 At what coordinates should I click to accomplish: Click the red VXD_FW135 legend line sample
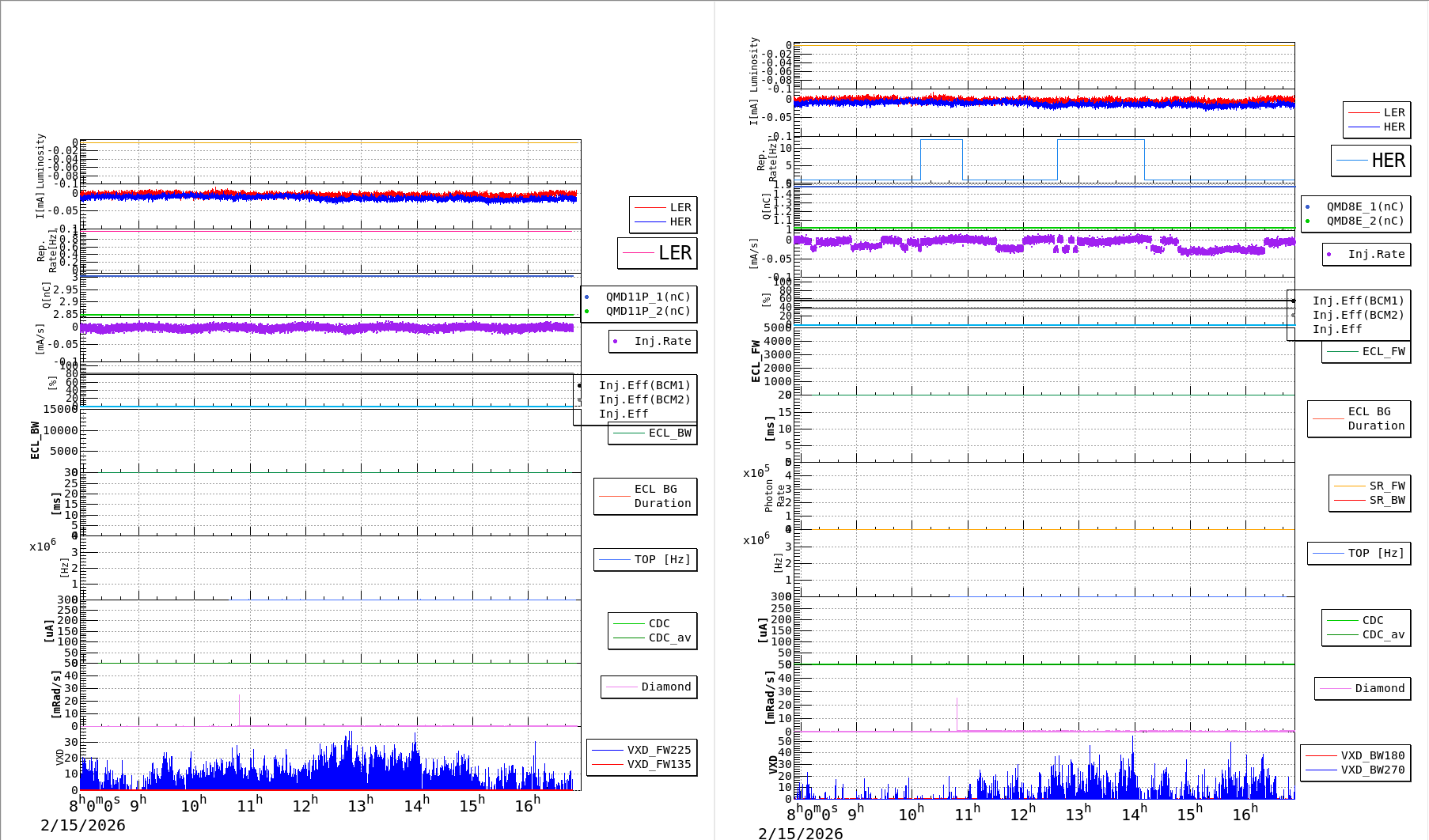click(607, 764)
